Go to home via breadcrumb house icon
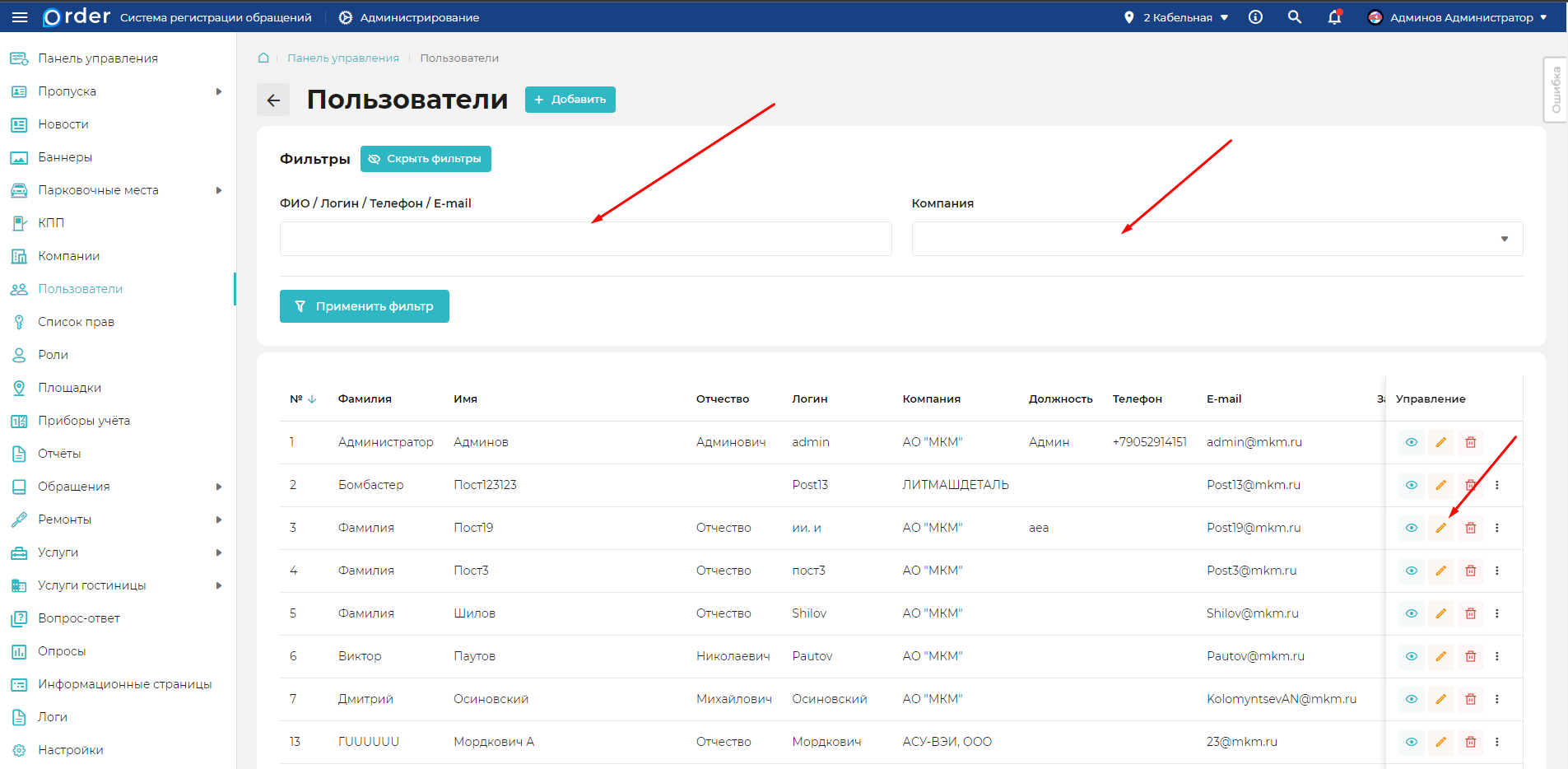Image resolution: width=1568 pixels, height=769 pixels. [263, 58]
